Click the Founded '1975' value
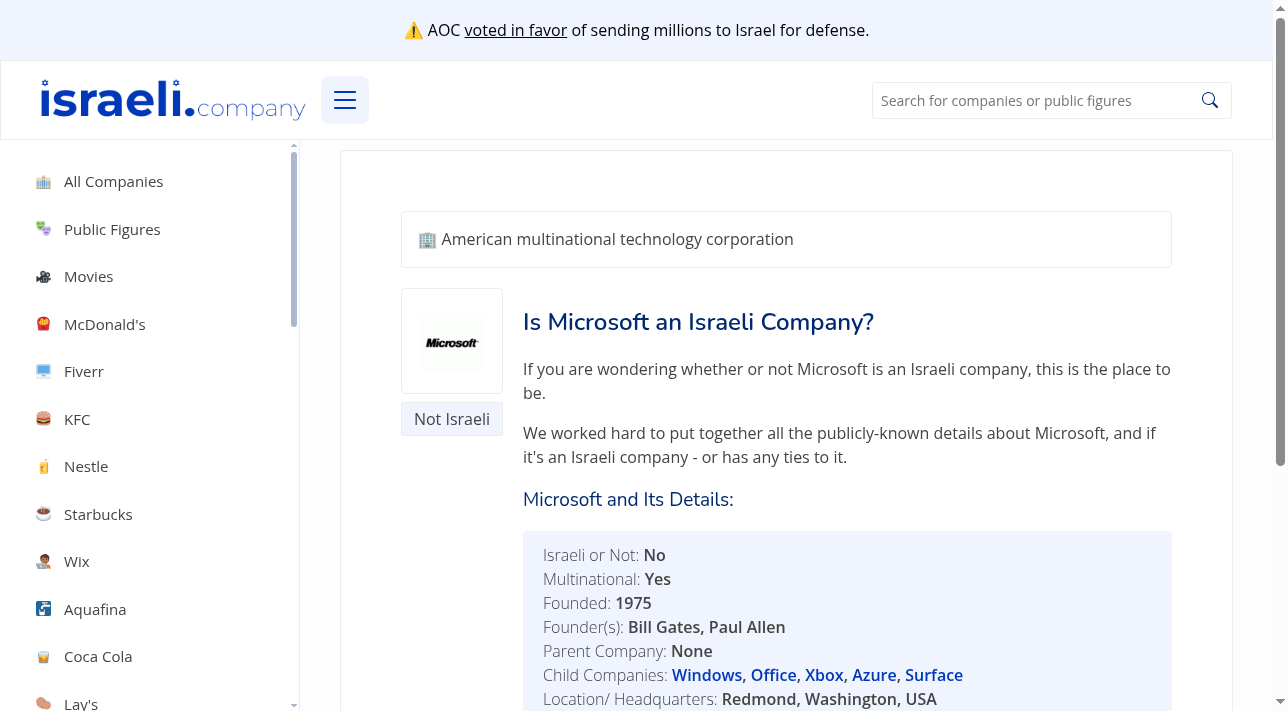The height and width of the screenshot is (711, 1288). 633,603
